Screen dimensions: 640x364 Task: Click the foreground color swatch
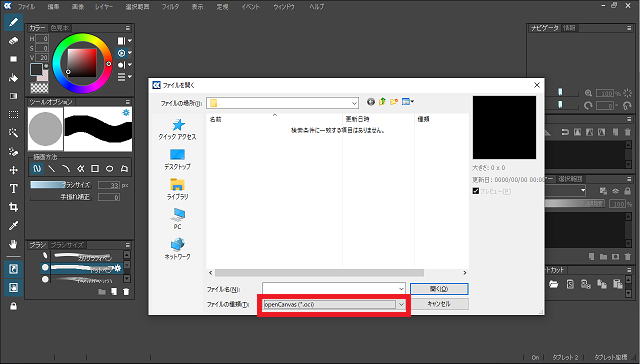click(x=36, y=70)
